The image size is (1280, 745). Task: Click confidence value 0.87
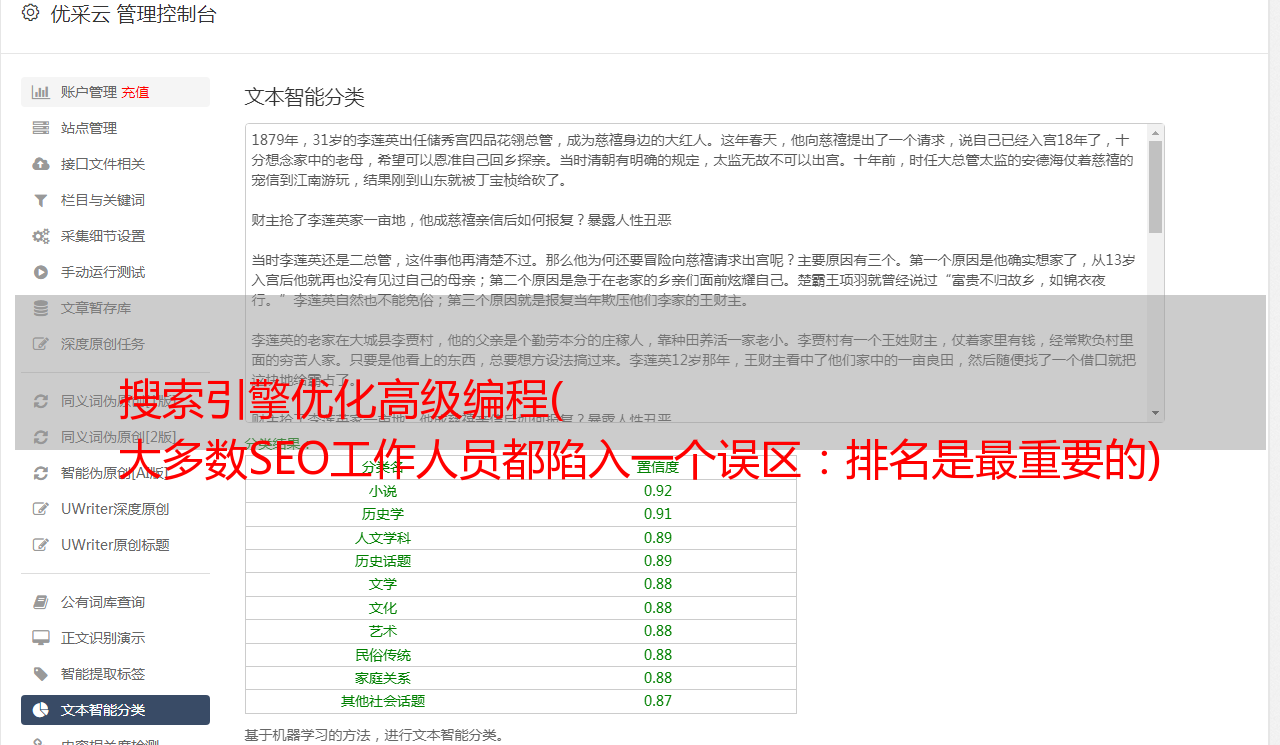click(x=658, y=701)
